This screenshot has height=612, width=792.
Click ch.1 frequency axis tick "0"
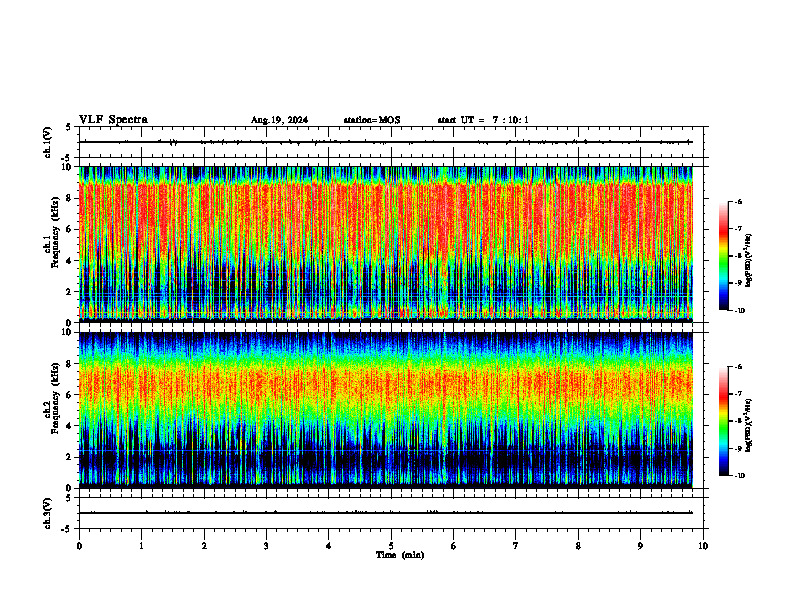(x=69, y=323)
